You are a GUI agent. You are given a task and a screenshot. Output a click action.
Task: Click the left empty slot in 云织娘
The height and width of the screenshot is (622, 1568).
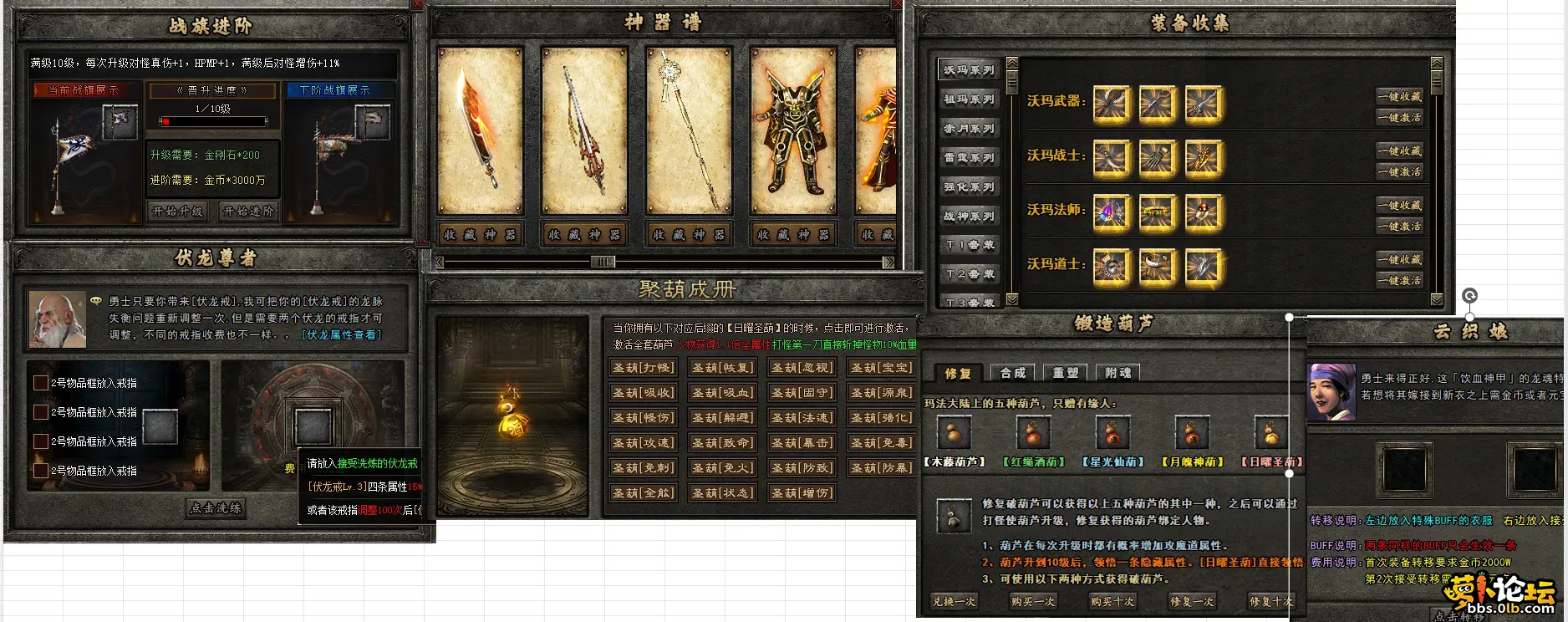click(x=1403, y=469)
